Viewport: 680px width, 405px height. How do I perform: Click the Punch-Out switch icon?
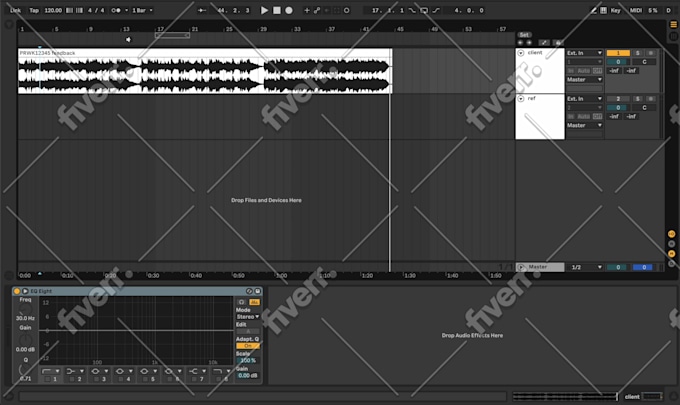(x=436, y=10)
